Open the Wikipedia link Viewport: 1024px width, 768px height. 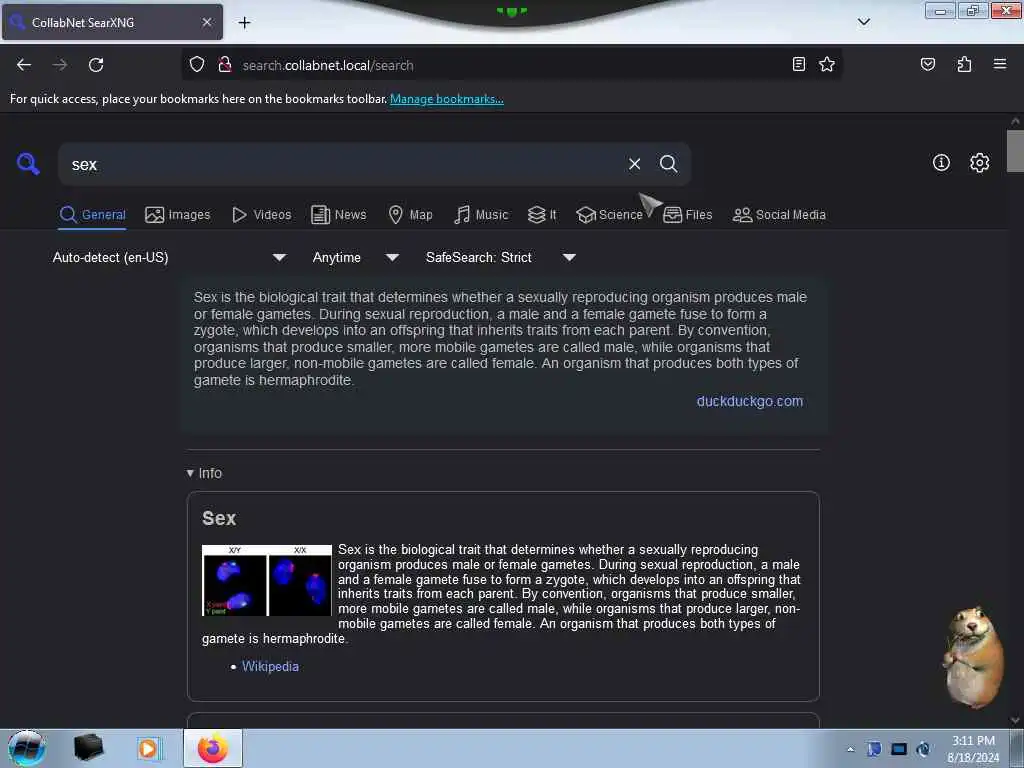pos(270,666)
